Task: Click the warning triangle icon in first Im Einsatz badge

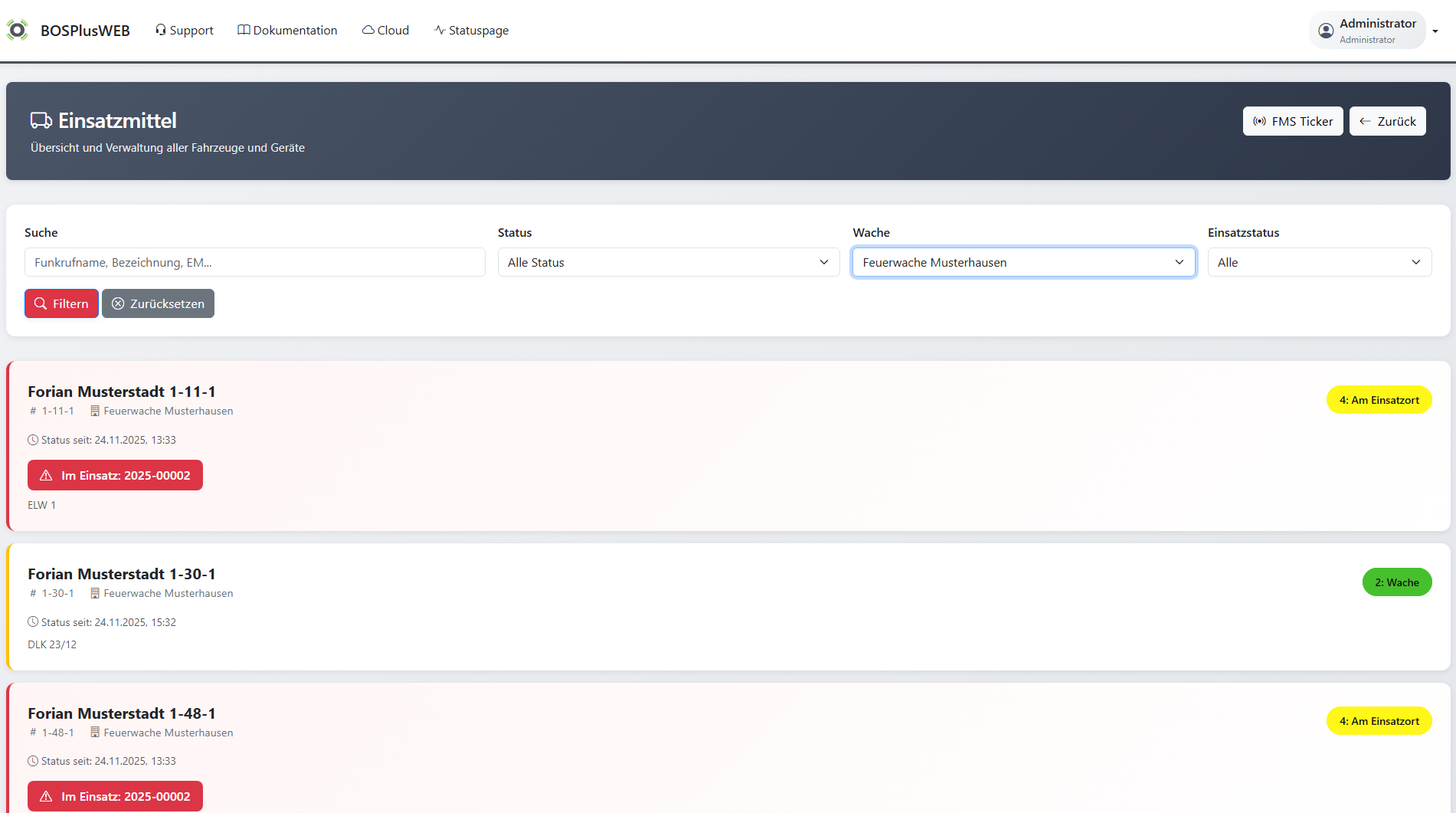Action: [46, 476]
